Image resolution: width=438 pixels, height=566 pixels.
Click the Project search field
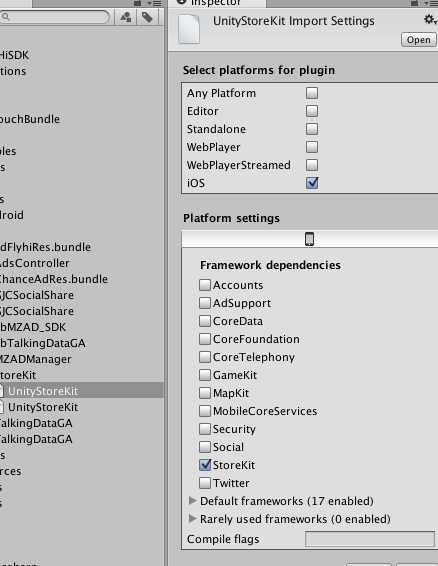click(x=54, y=17)
